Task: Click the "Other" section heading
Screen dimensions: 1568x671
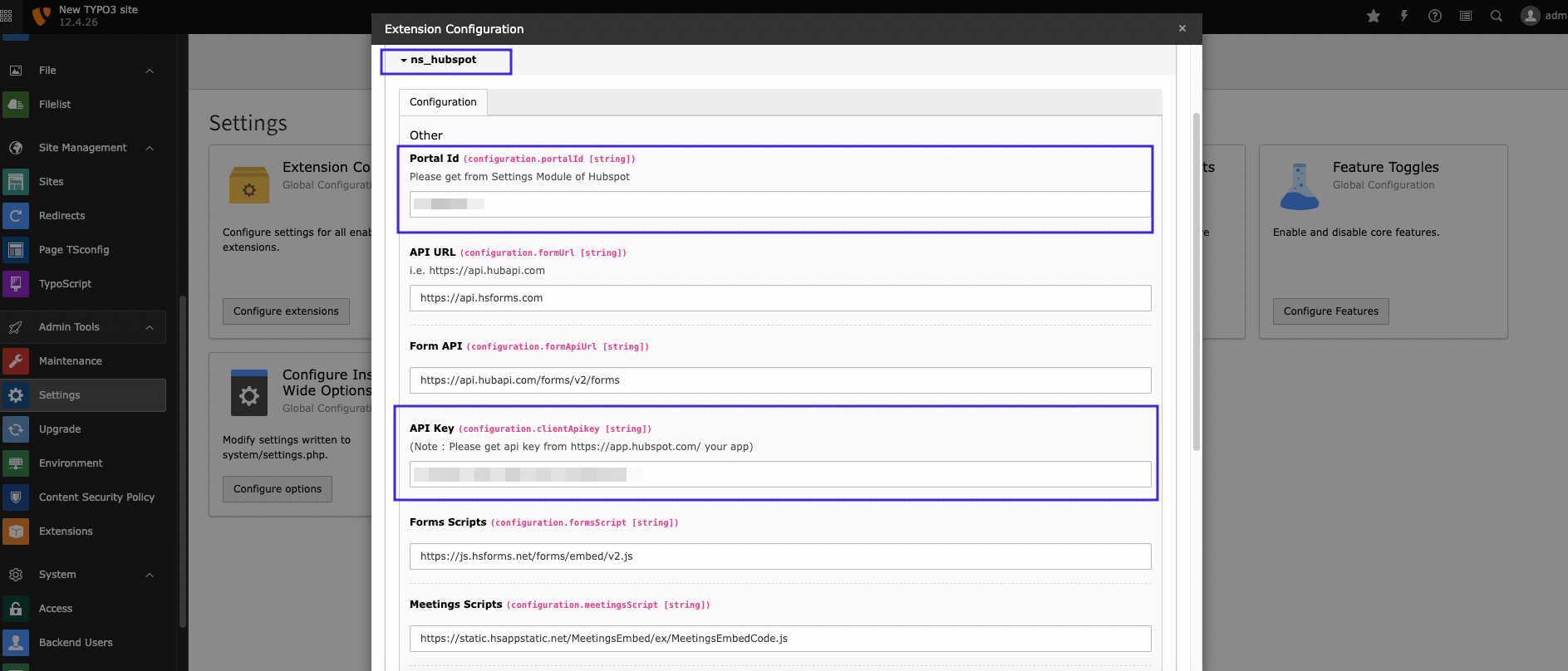Action: click(426, 135)
